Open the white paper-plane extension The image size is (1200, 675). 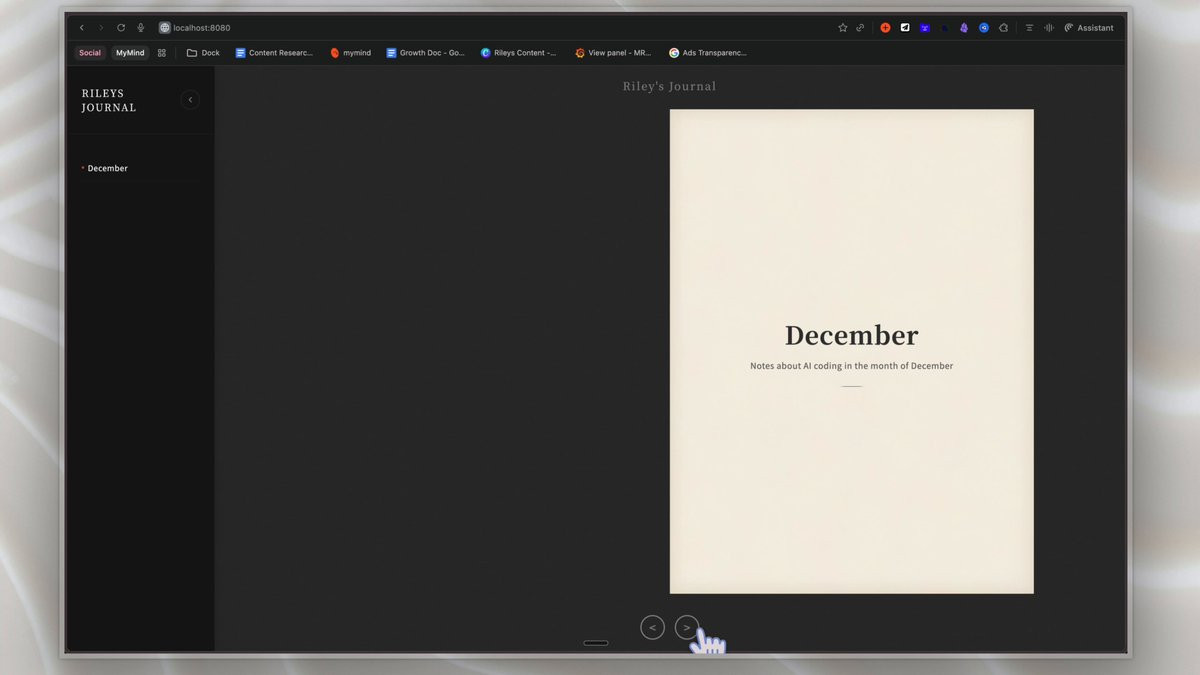click(x=905, y=28)
